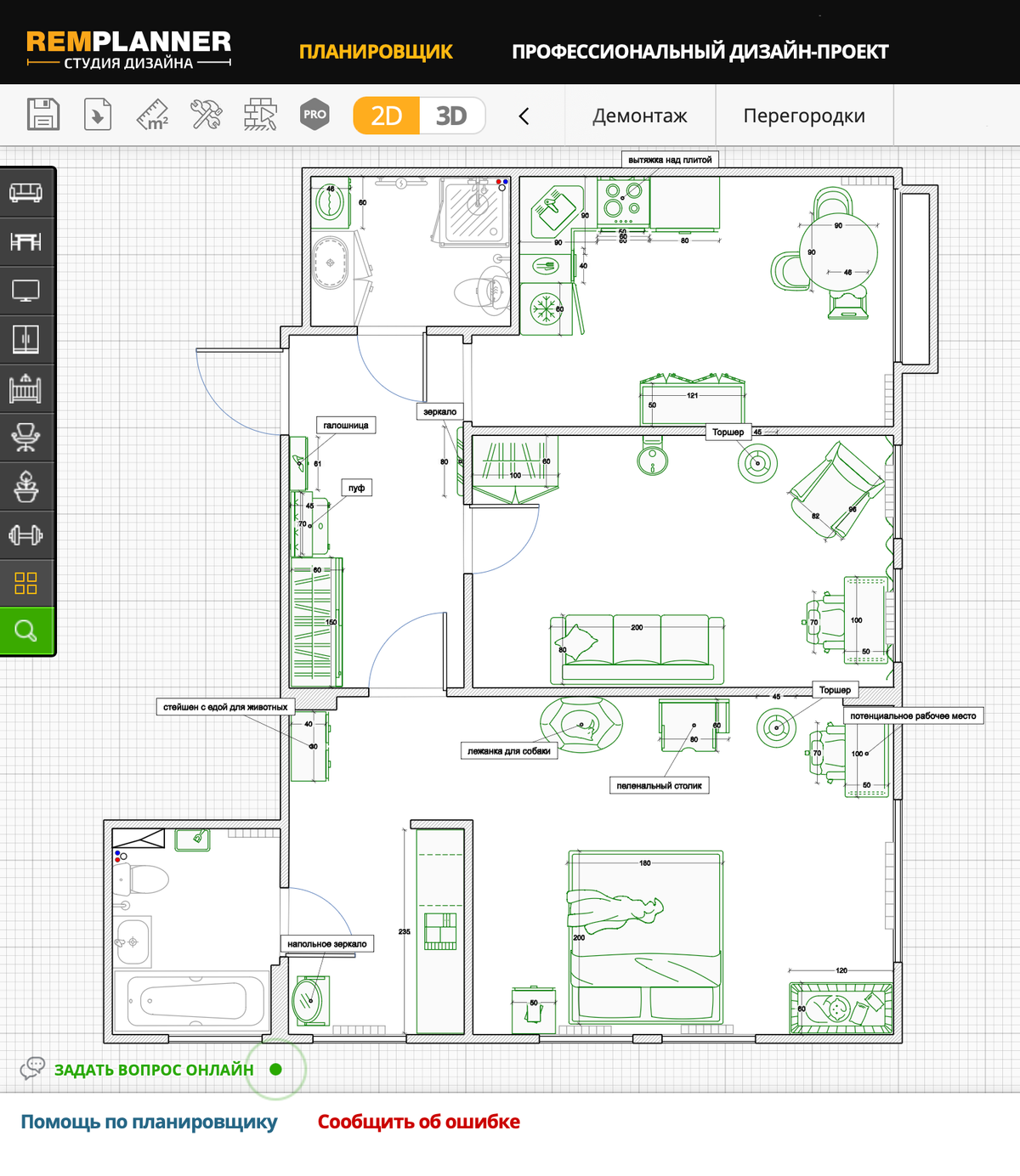
Task: Select the round dining table in kitchen
Action: [x=838, y=252]
